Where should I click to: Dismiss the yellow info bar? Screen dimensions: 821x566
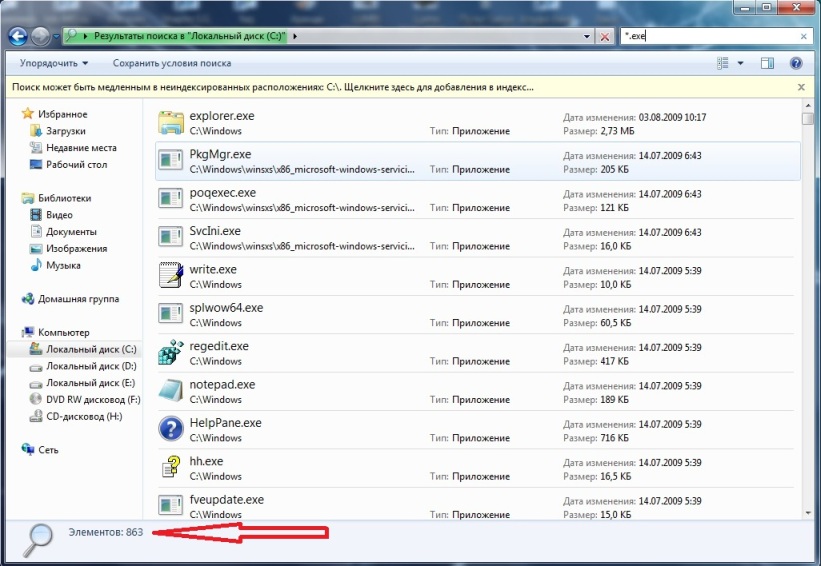click(801, 87)
